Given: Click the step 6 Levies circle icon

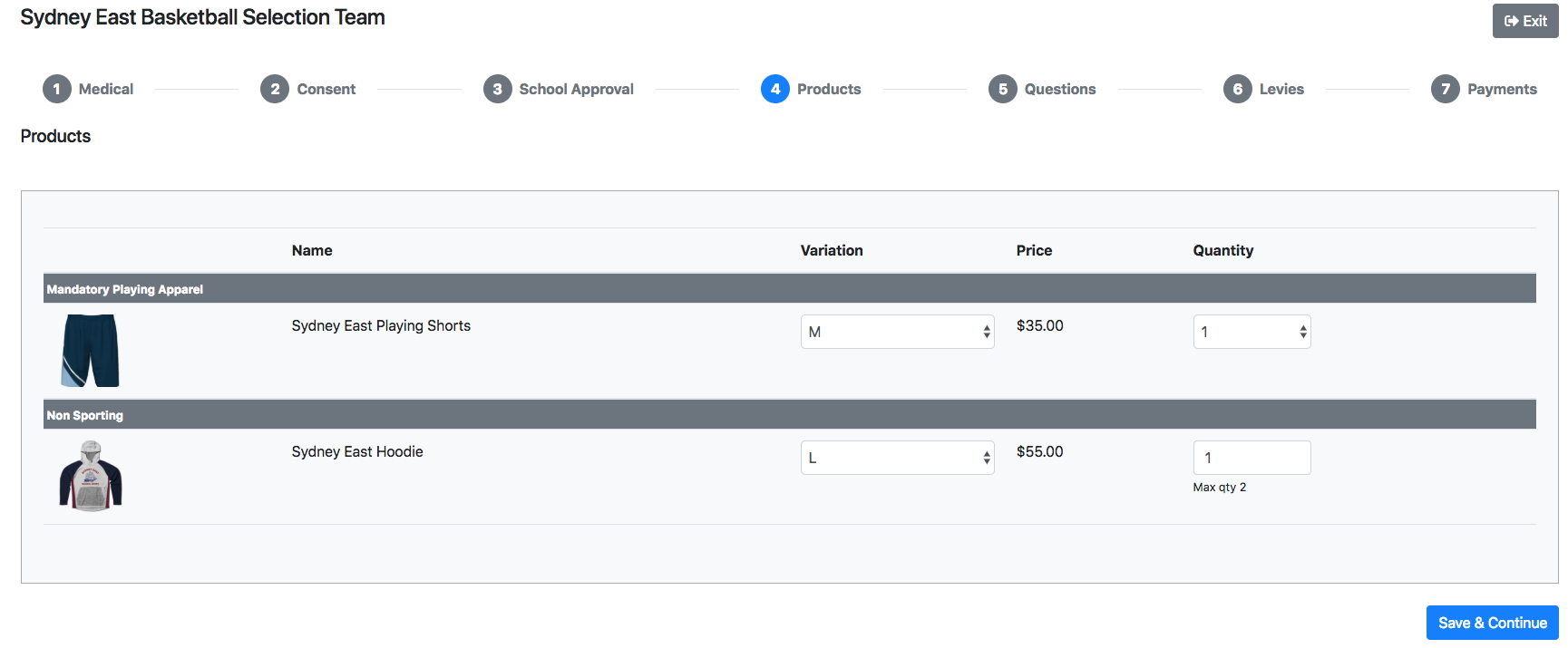Looking at the screenshot, I should click(1237, 89).
